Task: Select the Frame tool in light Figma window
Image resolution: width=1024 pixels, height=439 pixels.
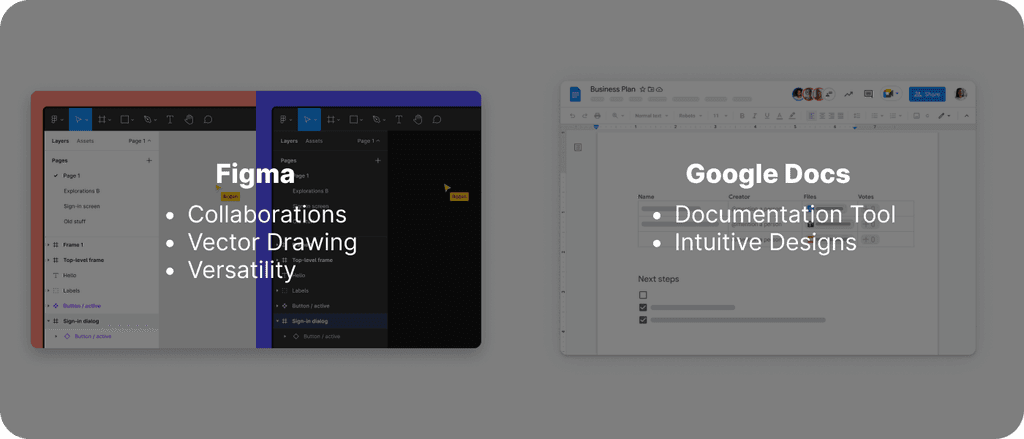Action: click(104, 120)
